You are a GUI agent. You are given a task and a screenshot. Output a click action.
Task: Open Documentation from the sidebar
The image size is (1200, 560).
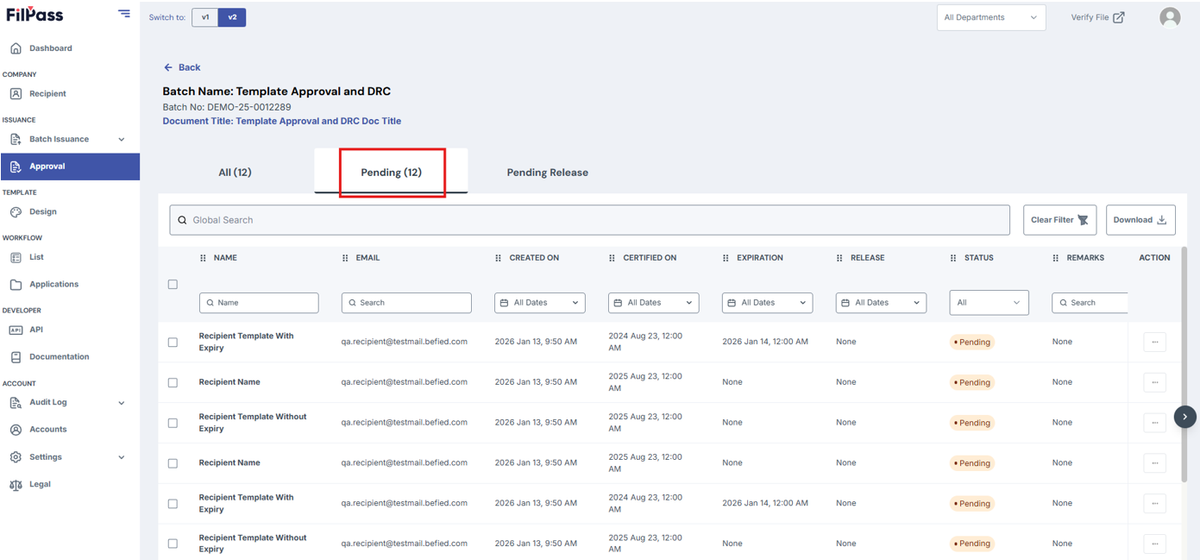tap(59, 357)
